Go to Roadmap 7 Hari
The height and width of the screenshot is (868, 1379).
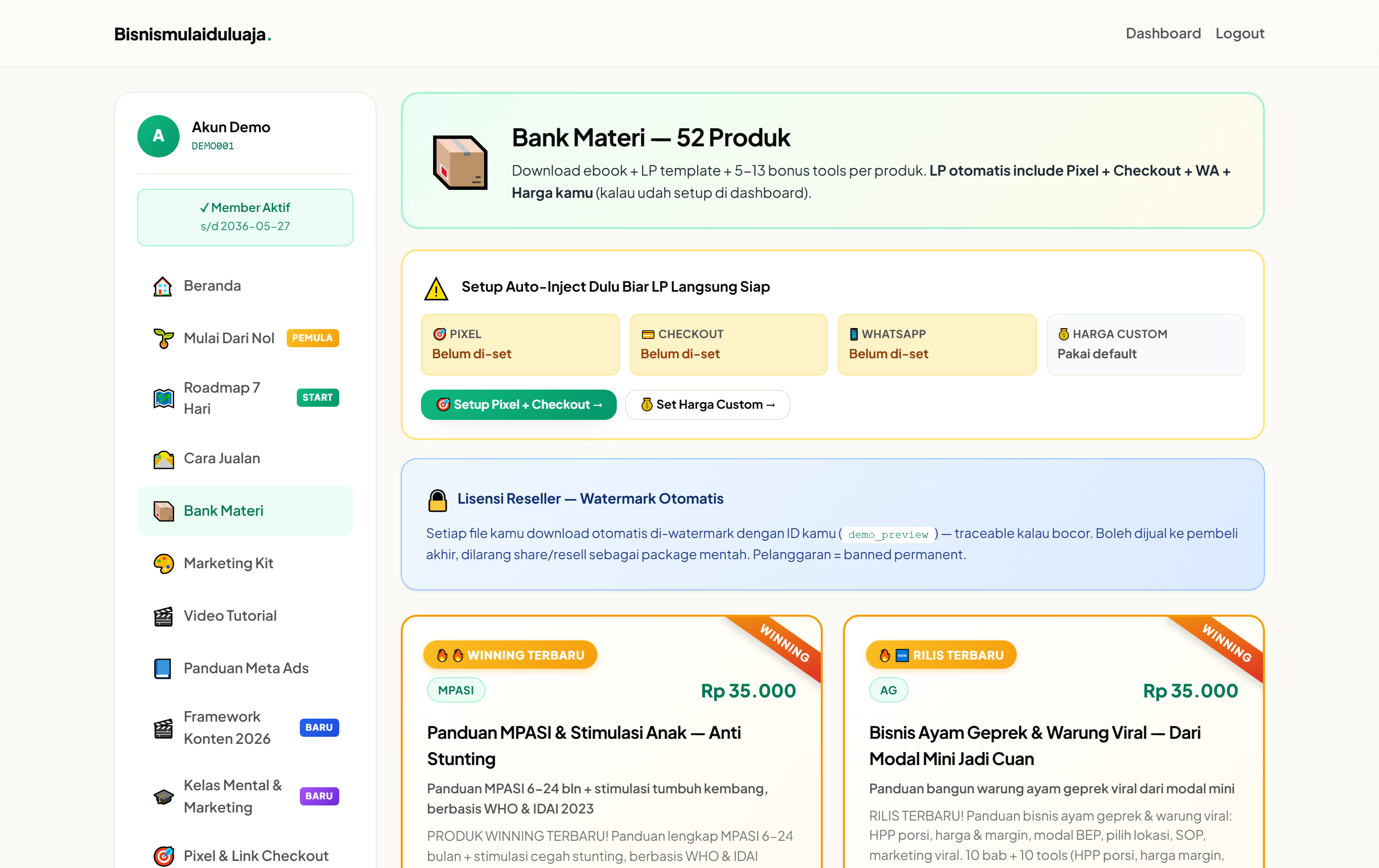tap(245, 398)
